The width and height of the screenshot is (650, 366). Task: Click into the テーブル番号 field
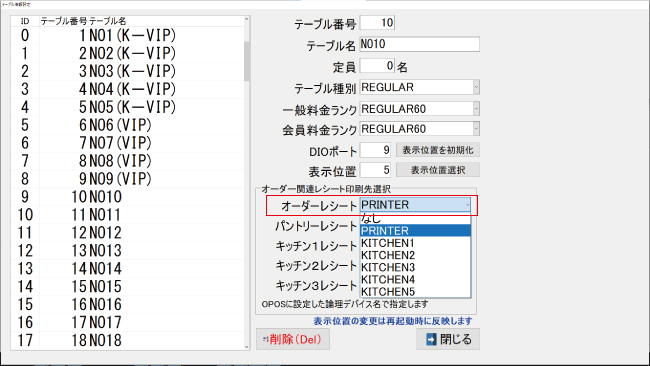pyautogui.click(x=377, y=23)
